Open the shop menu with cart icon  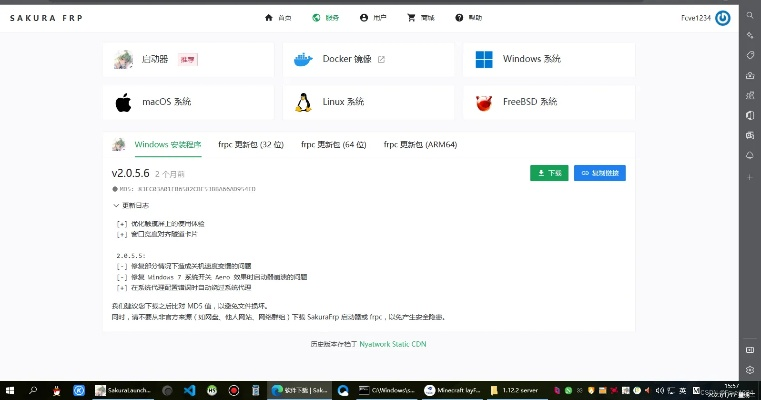pos(420,17)
